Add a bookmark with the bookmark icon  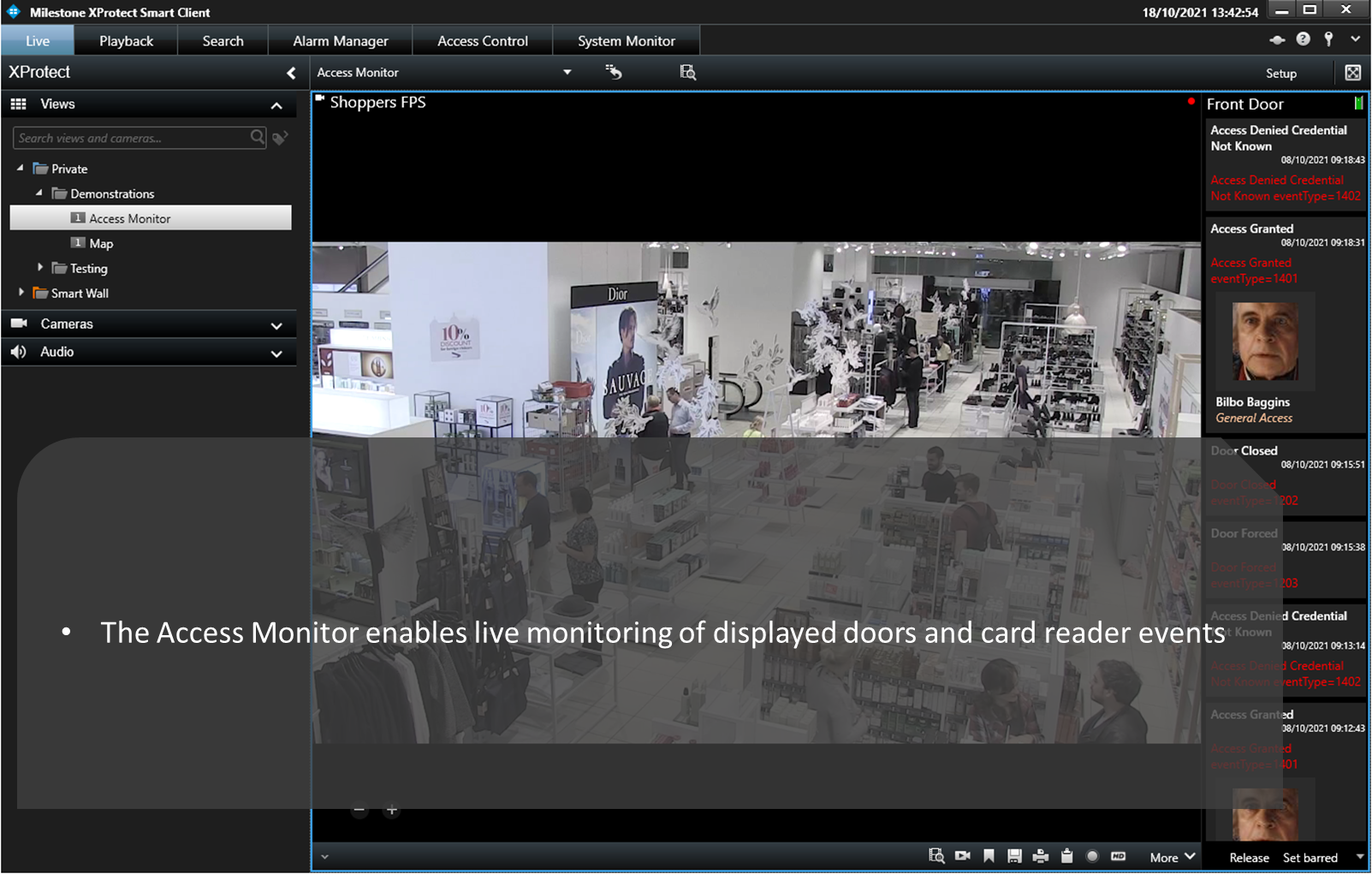[989, 856]
